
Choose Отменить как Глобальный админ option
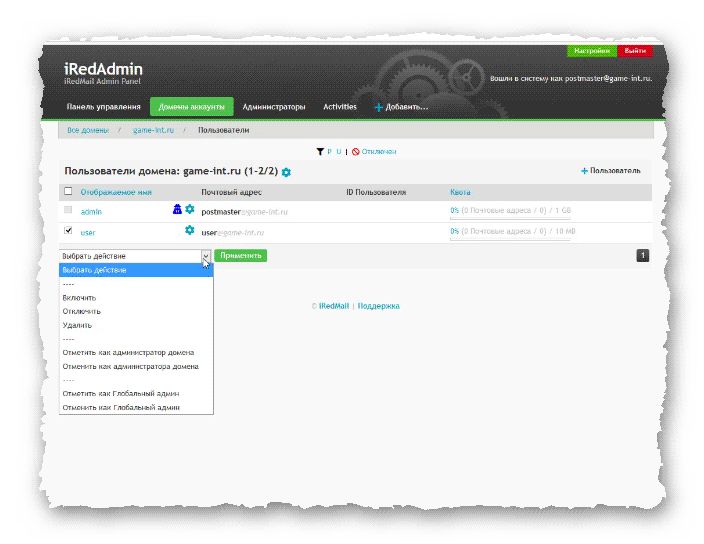click(121, 408)
